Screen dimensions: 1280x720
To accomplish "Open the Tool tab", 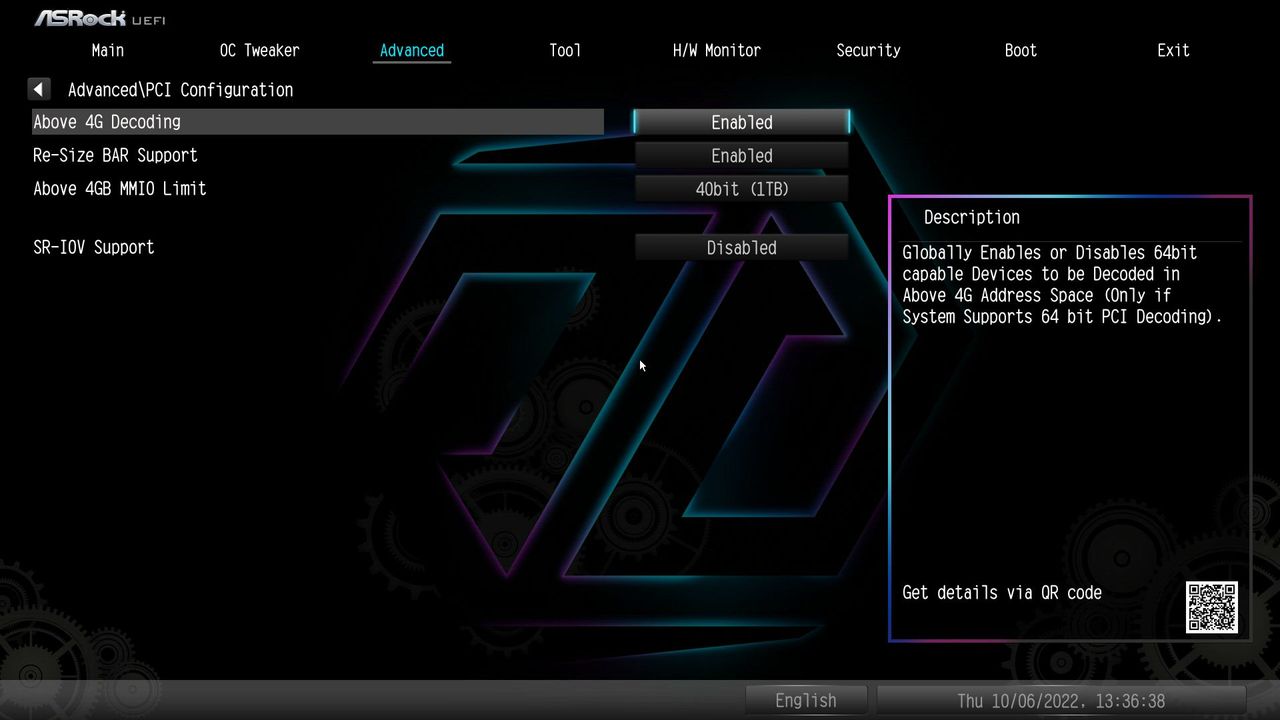I will point(565,50).
